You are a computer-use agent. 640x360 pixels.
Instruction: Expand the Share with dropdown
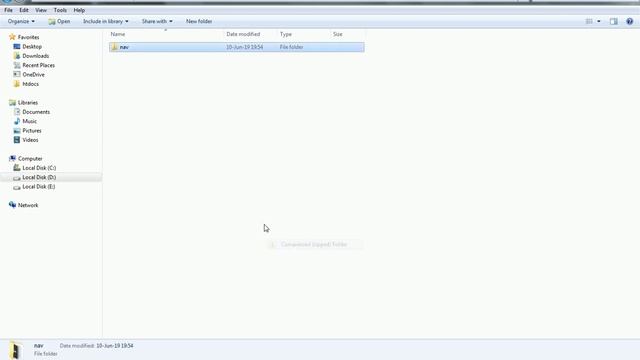(x=157, y=21)
